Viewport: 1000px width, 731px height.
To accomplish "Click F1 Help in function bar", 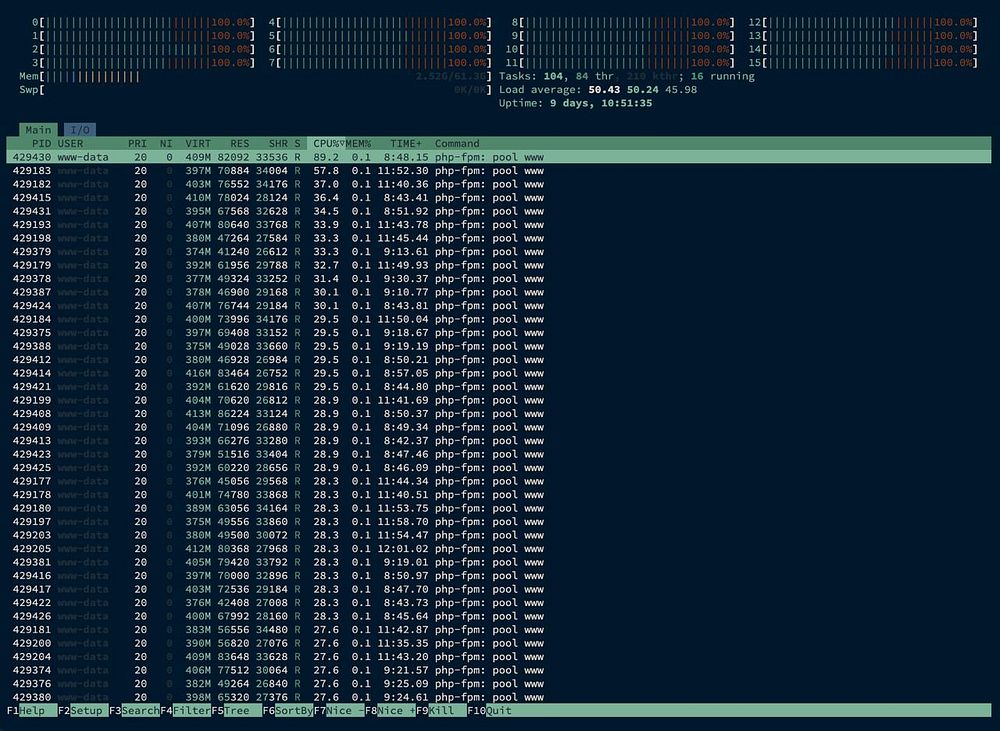I will click(32, 711).
